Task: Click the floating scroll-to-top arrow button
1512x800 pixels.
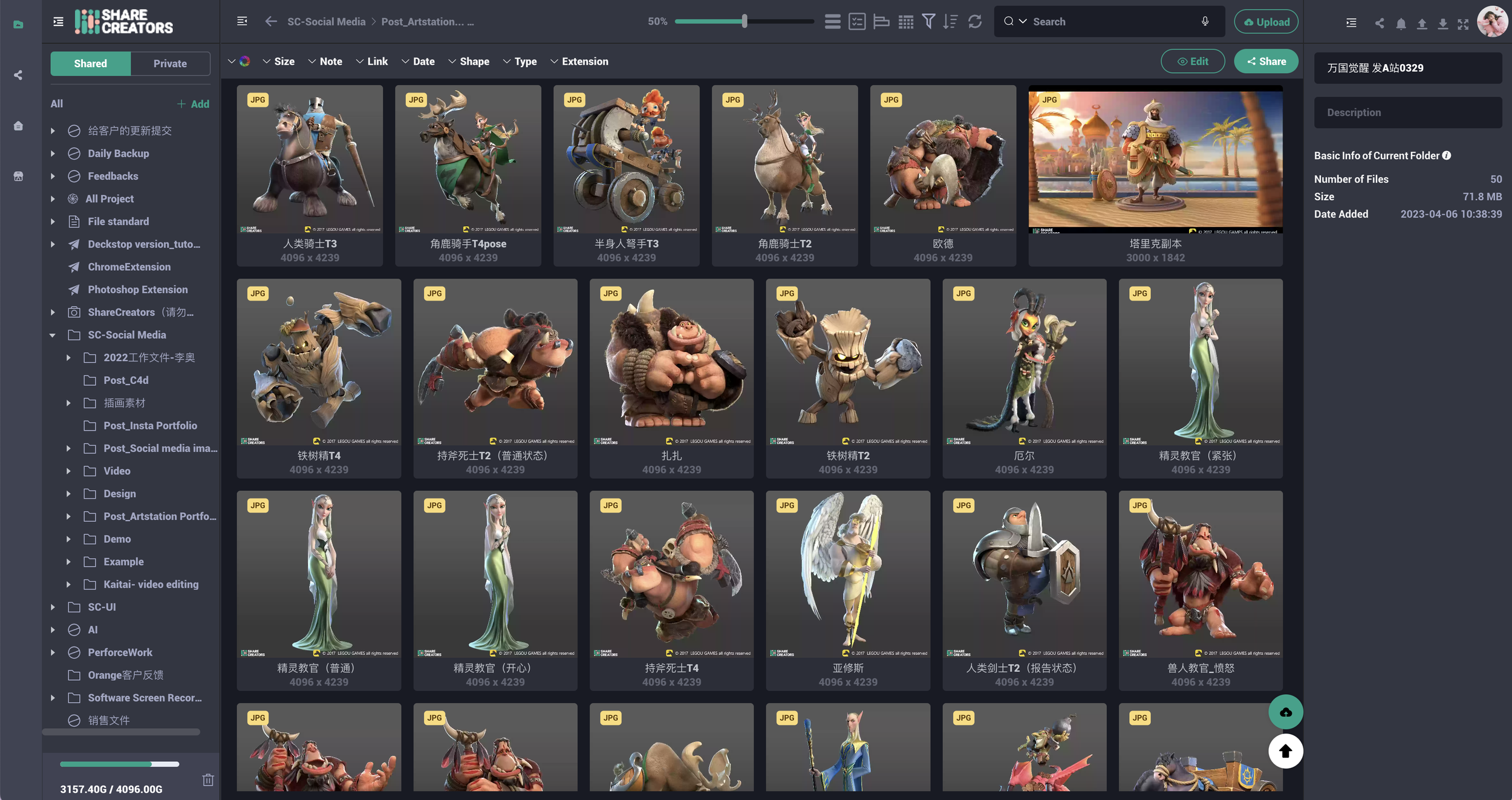Action: [x=1285, y=751]
